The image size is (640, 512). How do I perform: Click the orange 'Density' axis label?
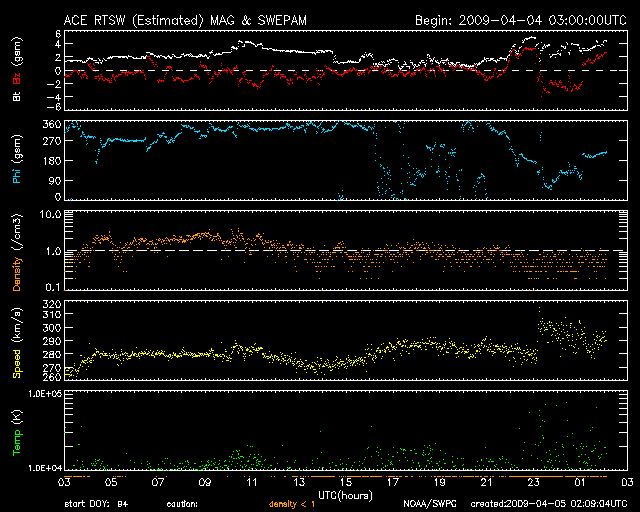[x=17, y=274]
